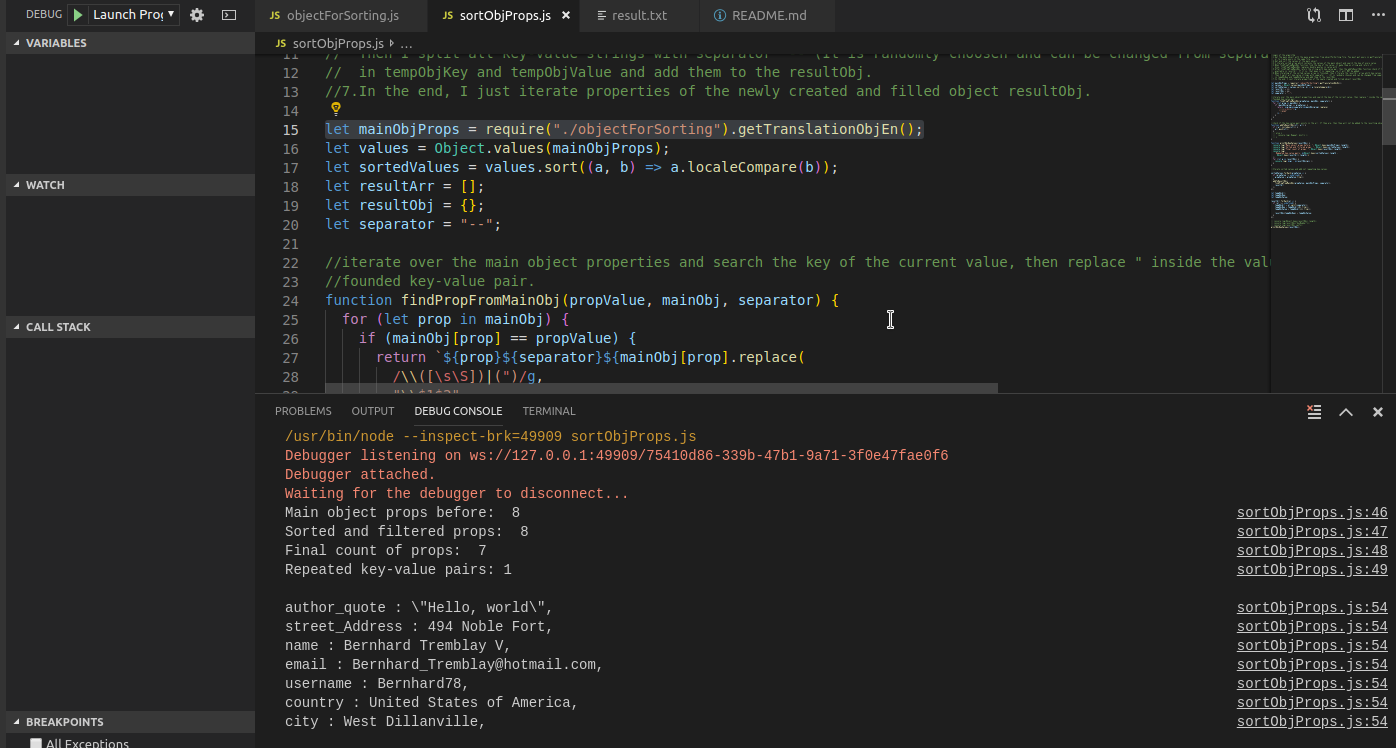Image resolution: width=1396 pixels, height=748 pixels.
Task: Click "Repeated key-value pairs: 1" output line
Action: [398, 570]
